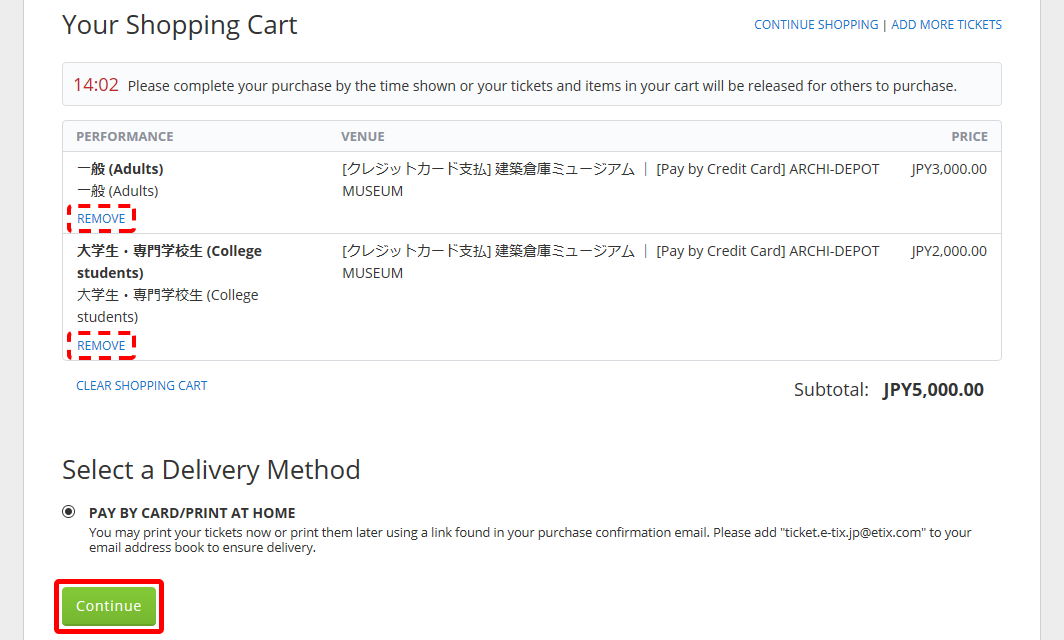Remove the College students ticket
This screenshot has width=1064, height=640.
(101, 346)
